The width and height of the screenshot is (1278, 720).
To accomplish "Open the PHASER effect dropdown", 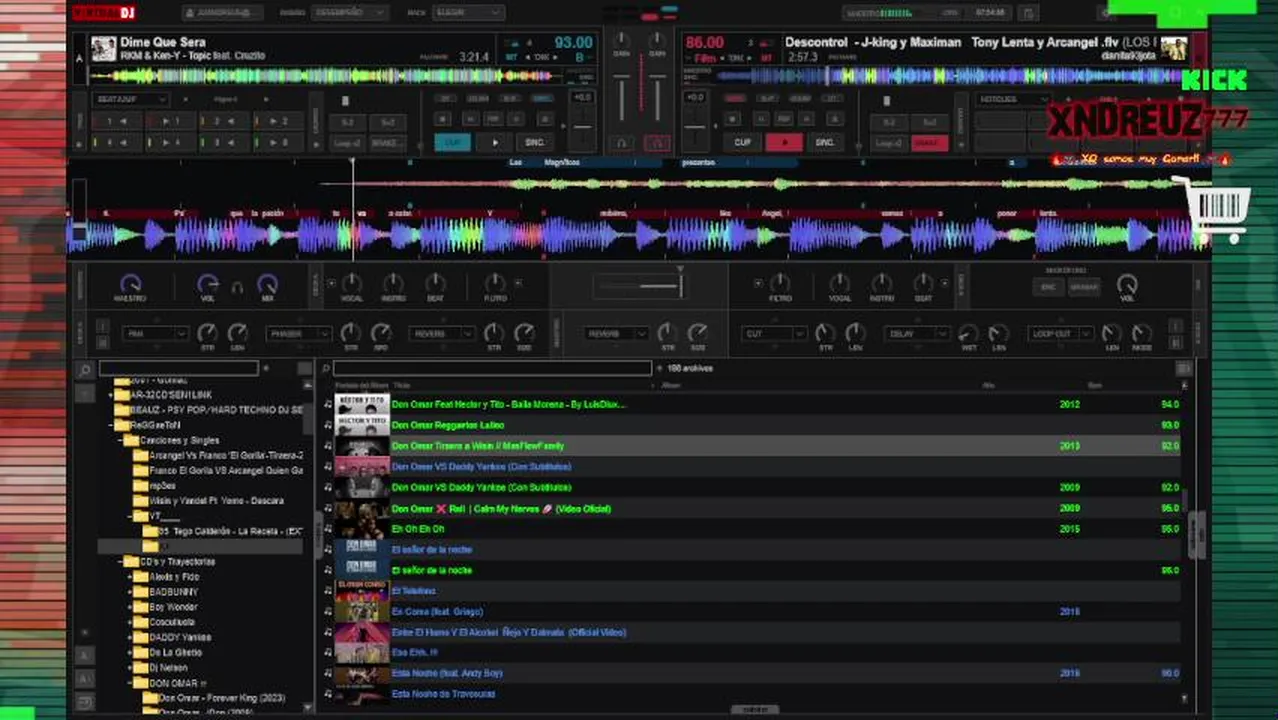I will coord(299,334).
